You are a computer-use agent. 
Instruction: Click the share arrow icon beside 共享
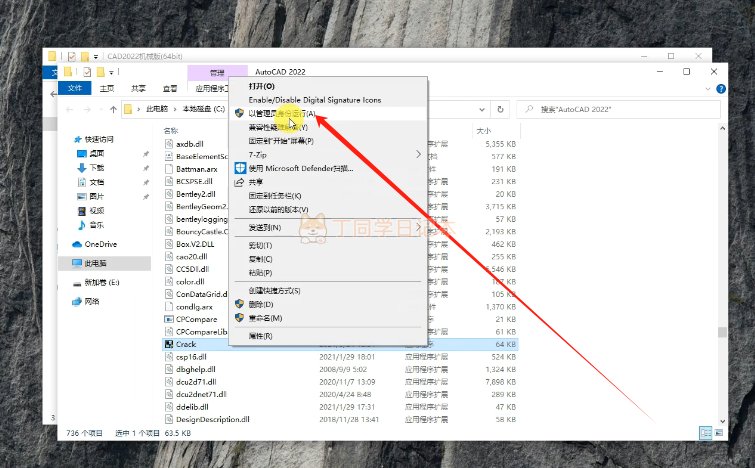pos(239,182)
